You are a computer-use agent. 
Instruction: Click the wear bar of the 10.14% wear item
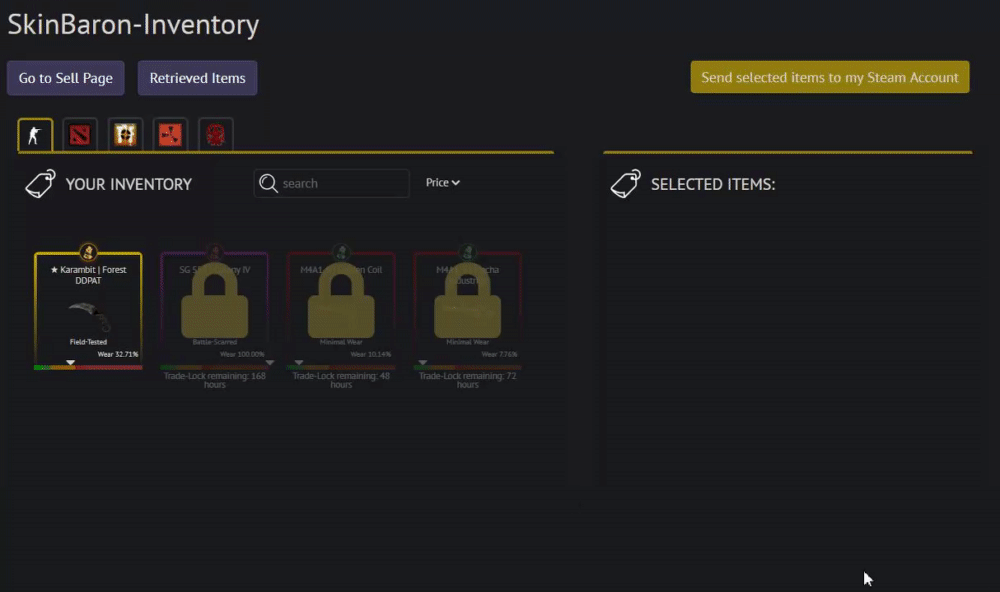click(341, 367)
